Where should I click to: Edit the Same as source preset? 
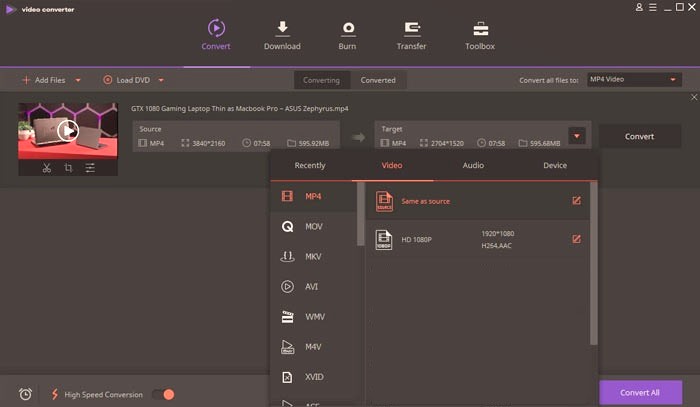tap(576, 200)
